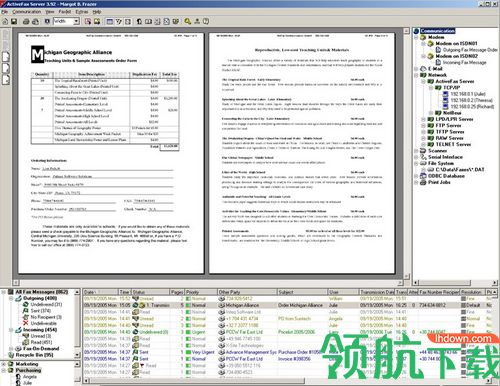Viewport: 500px width, 386px height.
Task: Open the Communication menu
Action: coord(27,12)
